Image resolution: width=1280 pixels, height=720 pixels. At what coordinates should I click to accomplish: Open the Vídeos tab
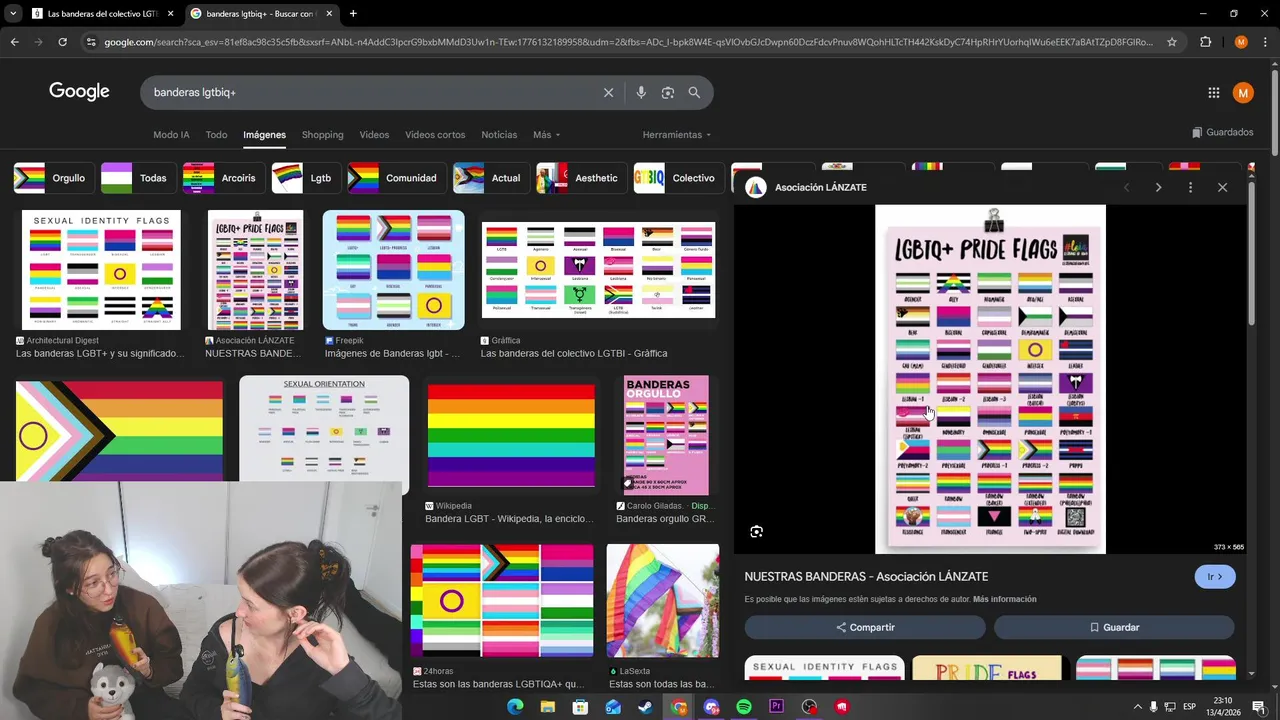click(x=374, y=134)
